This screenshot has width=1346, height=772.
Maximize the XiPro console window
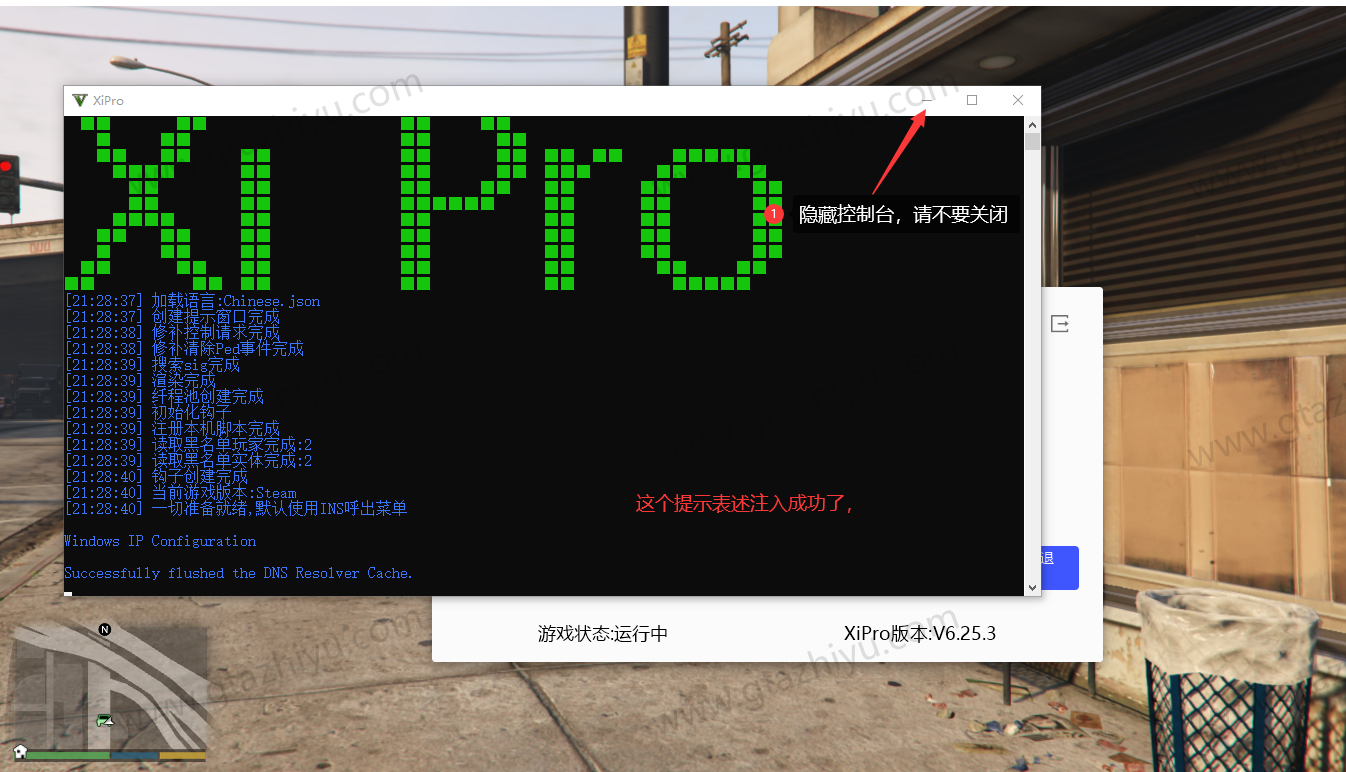[x=972, y=100]
